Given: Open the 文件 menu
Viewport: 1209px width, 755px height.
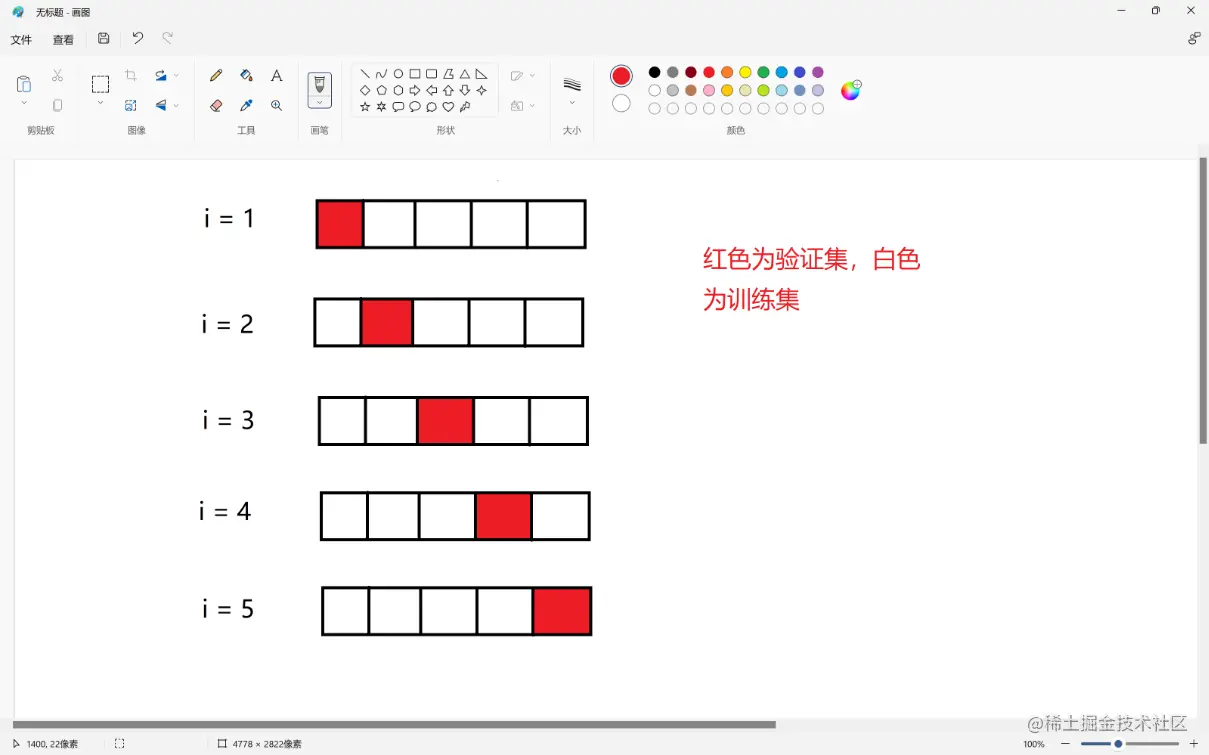Looking at the screenshot, I should point(21,40).
